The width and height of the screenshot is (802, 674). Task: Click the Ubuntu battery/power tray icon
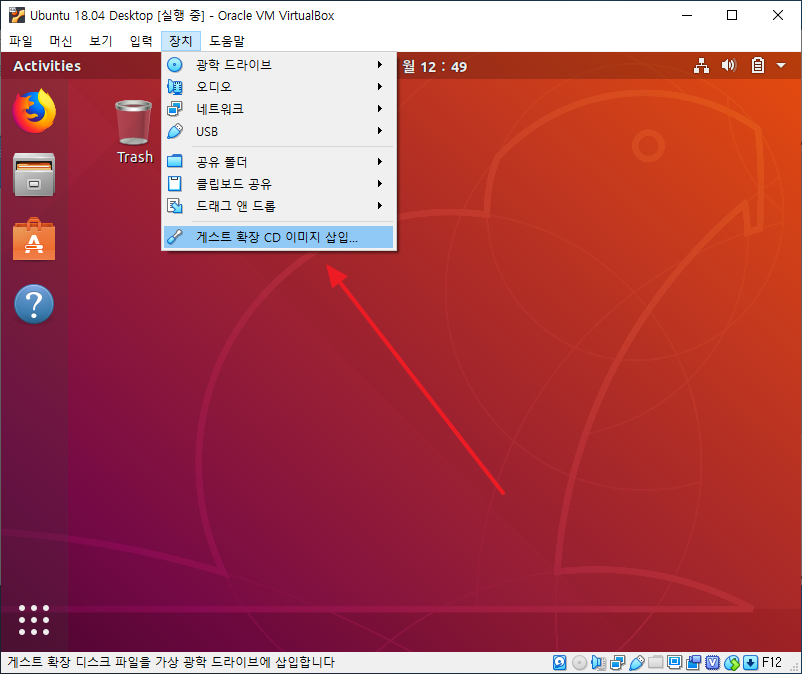point(758,65)
